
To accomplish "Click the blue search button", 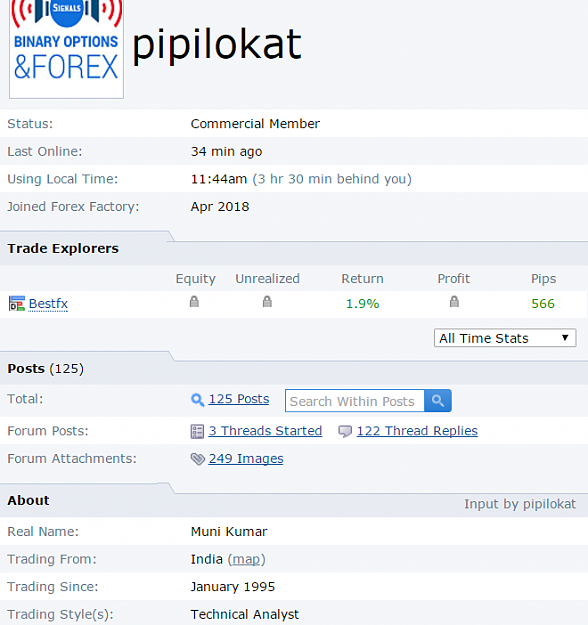I will [x=438, y=401].
